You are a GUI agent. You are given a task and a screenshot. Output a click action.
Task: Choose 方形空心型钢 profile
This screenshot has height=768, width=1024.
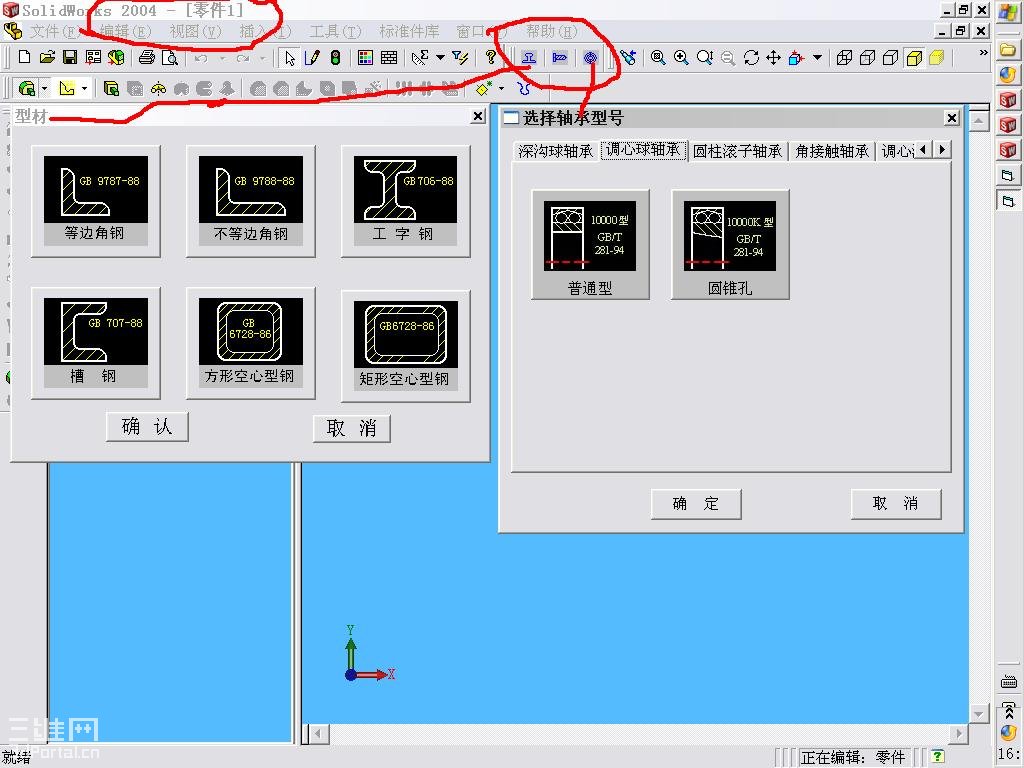coord(251,343)
